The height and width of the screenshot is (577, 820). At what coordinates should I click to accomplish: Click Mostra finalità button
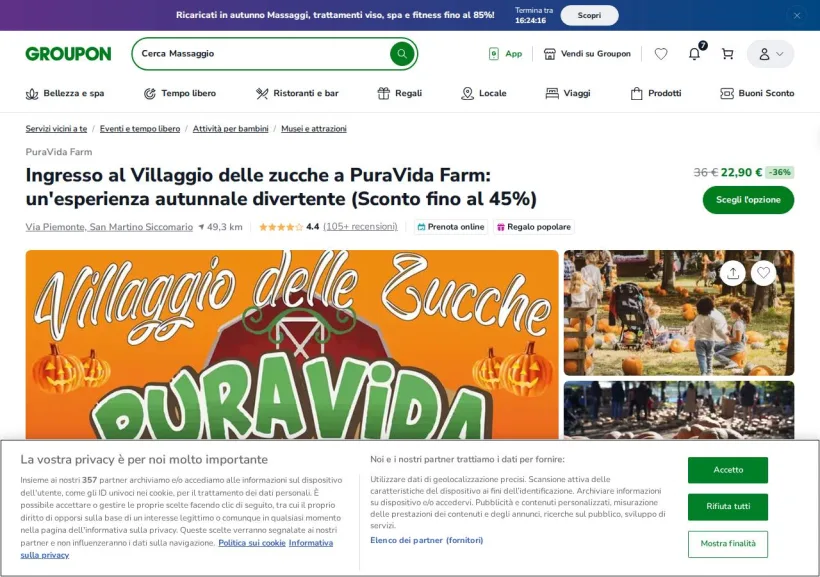coord(727,544)
